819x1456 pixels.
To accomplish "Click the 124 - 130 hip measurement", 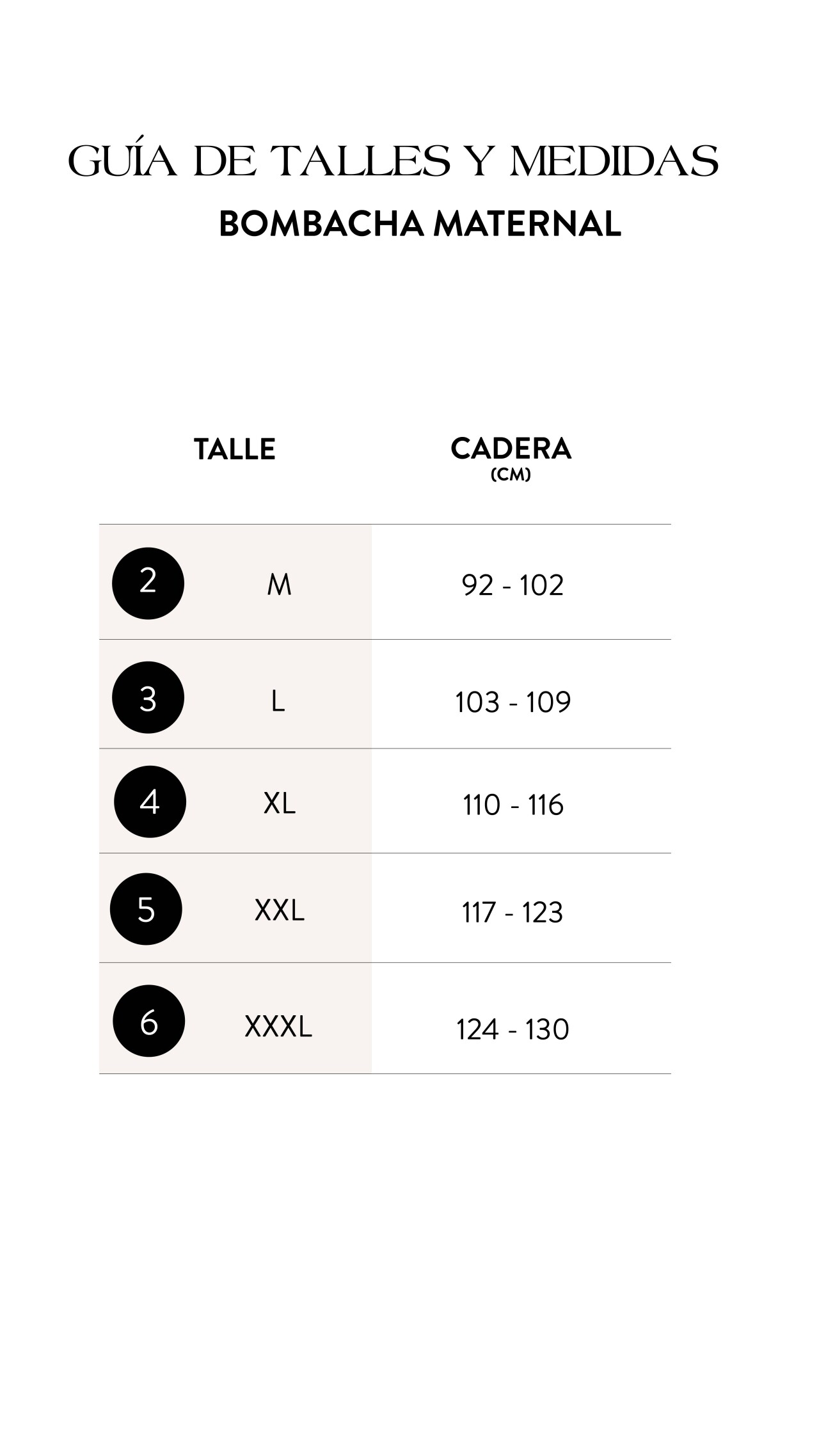I will pyautogui.click(x=513, y=1029).
